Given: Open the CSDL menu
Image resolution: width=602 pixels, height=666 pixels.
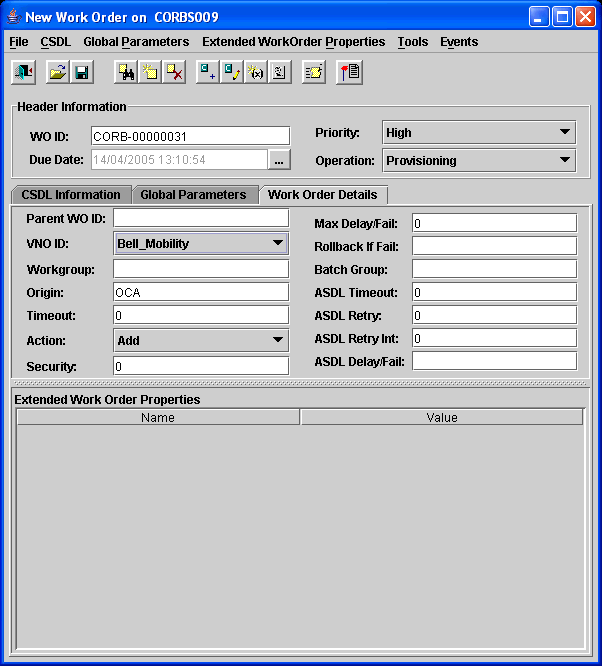Looking at the screenshot, I should [56, 42].
